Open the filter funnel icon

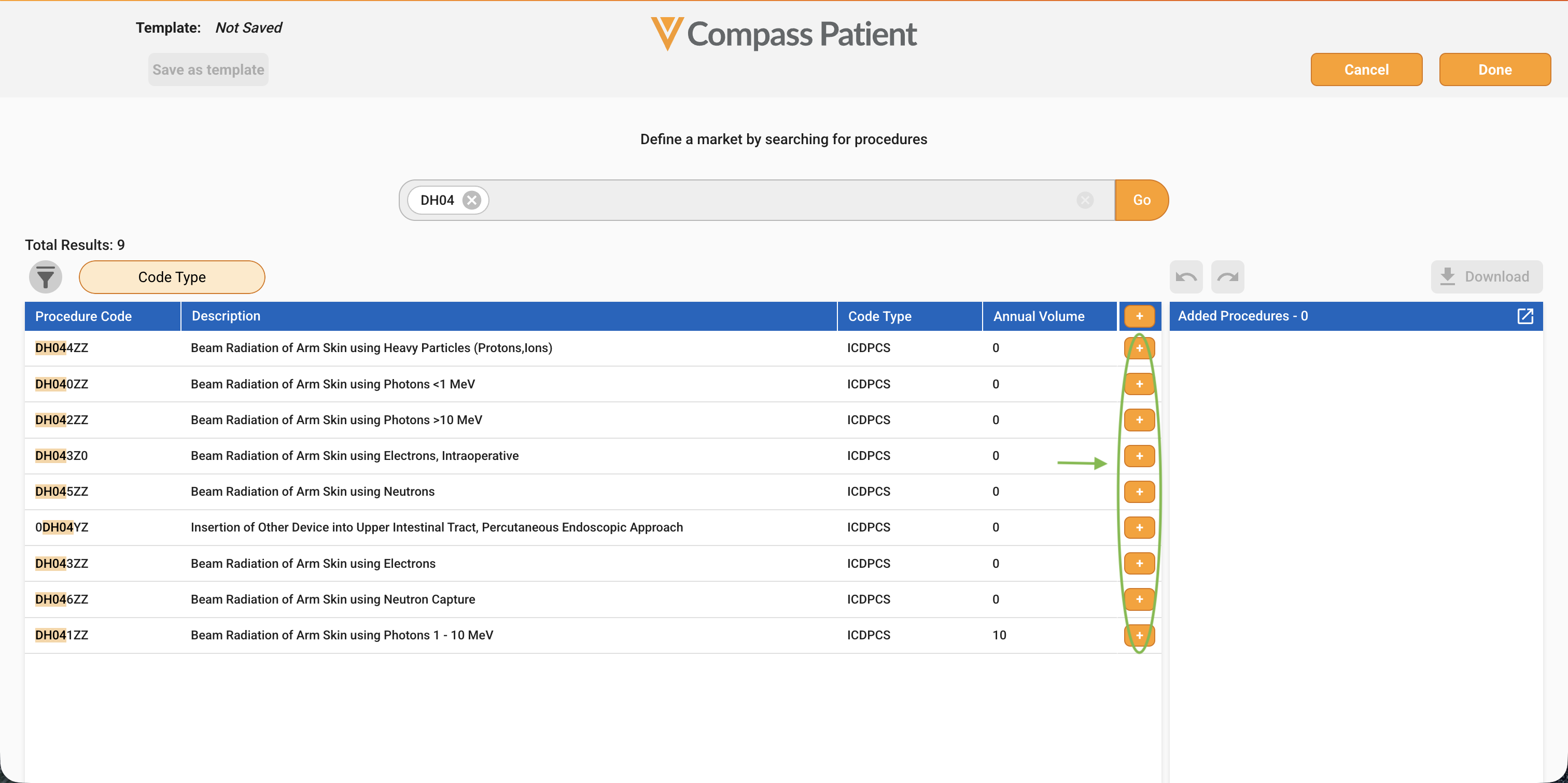(x=46, y=277)
